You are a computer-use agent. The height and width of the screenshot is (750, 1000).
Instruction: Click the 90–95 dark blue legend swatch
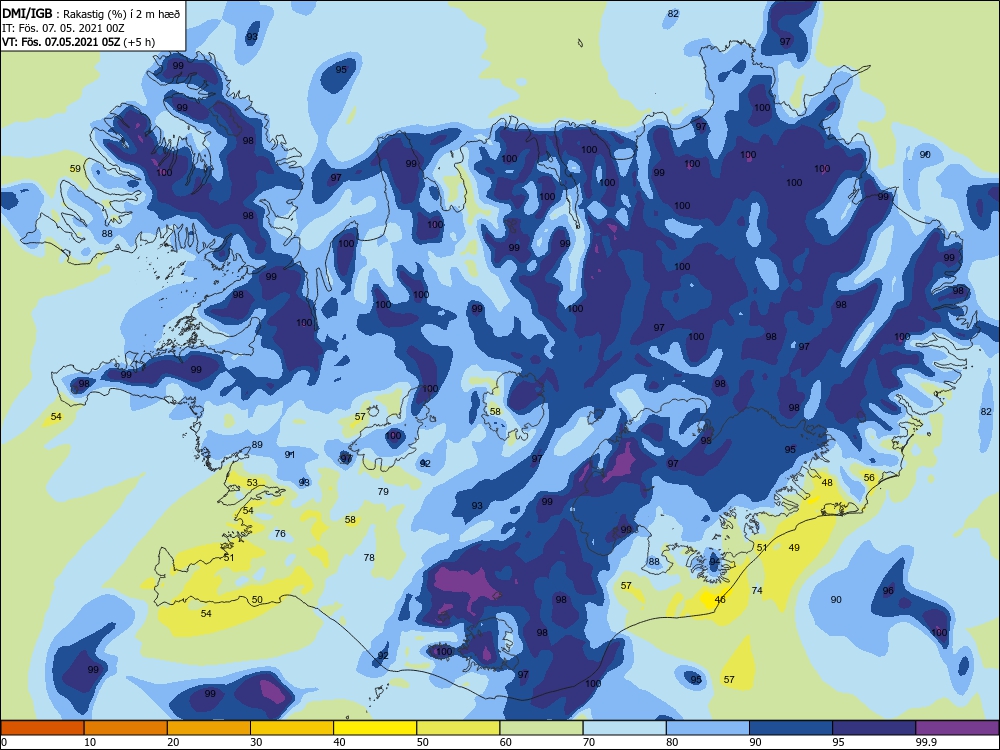(x=791, y=728)
